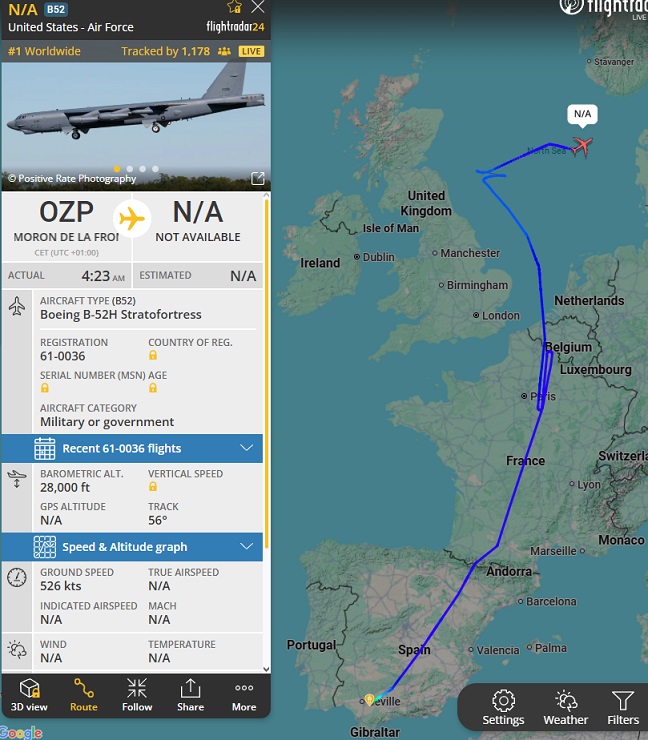Click the Positive Rate Photography credit
Screen dimensions: 648x740
pos(71,179)
